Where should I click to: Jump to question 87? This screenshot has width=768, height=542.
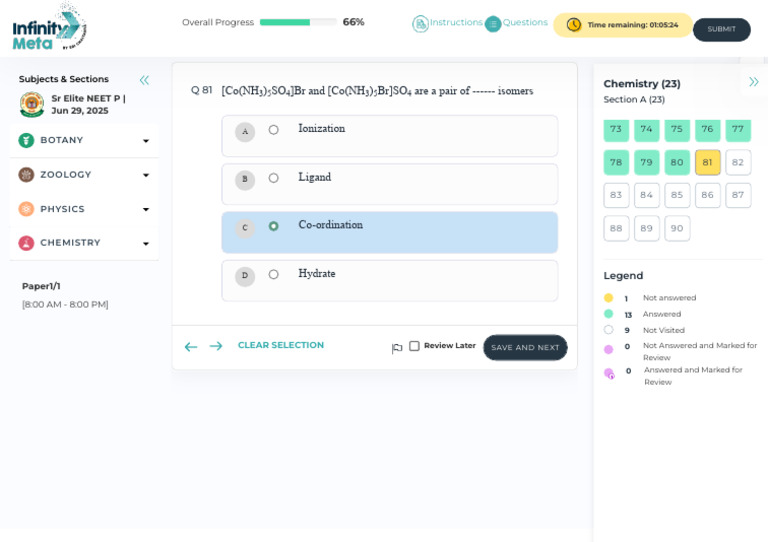[738, 195]
